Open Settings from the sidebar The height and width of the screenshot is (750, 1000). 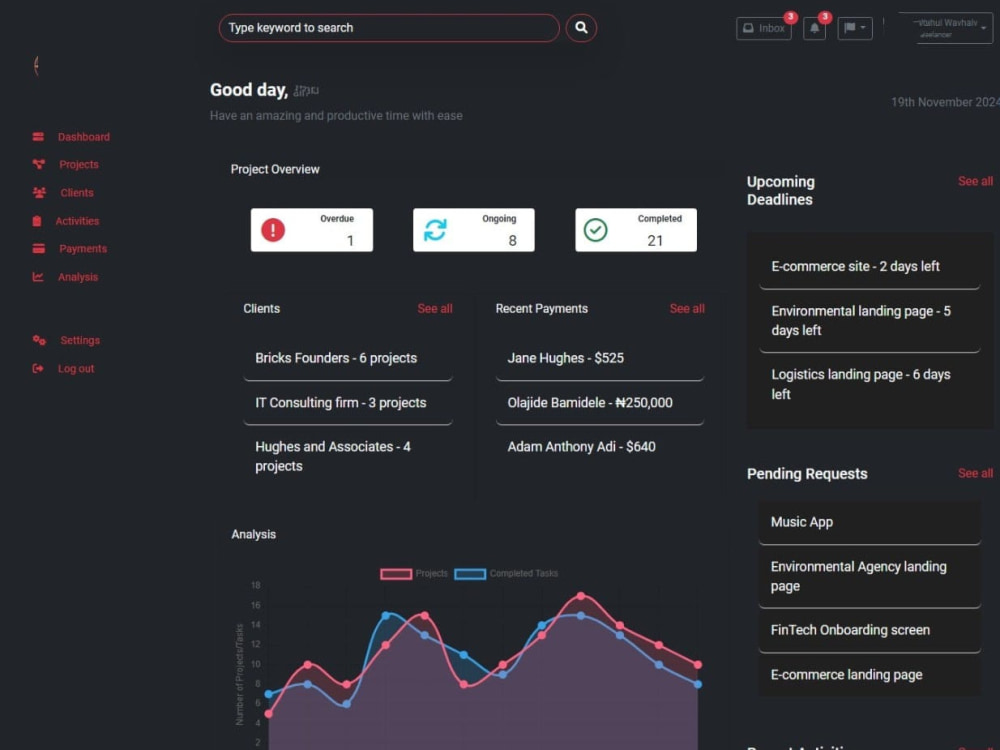(80, 341)
